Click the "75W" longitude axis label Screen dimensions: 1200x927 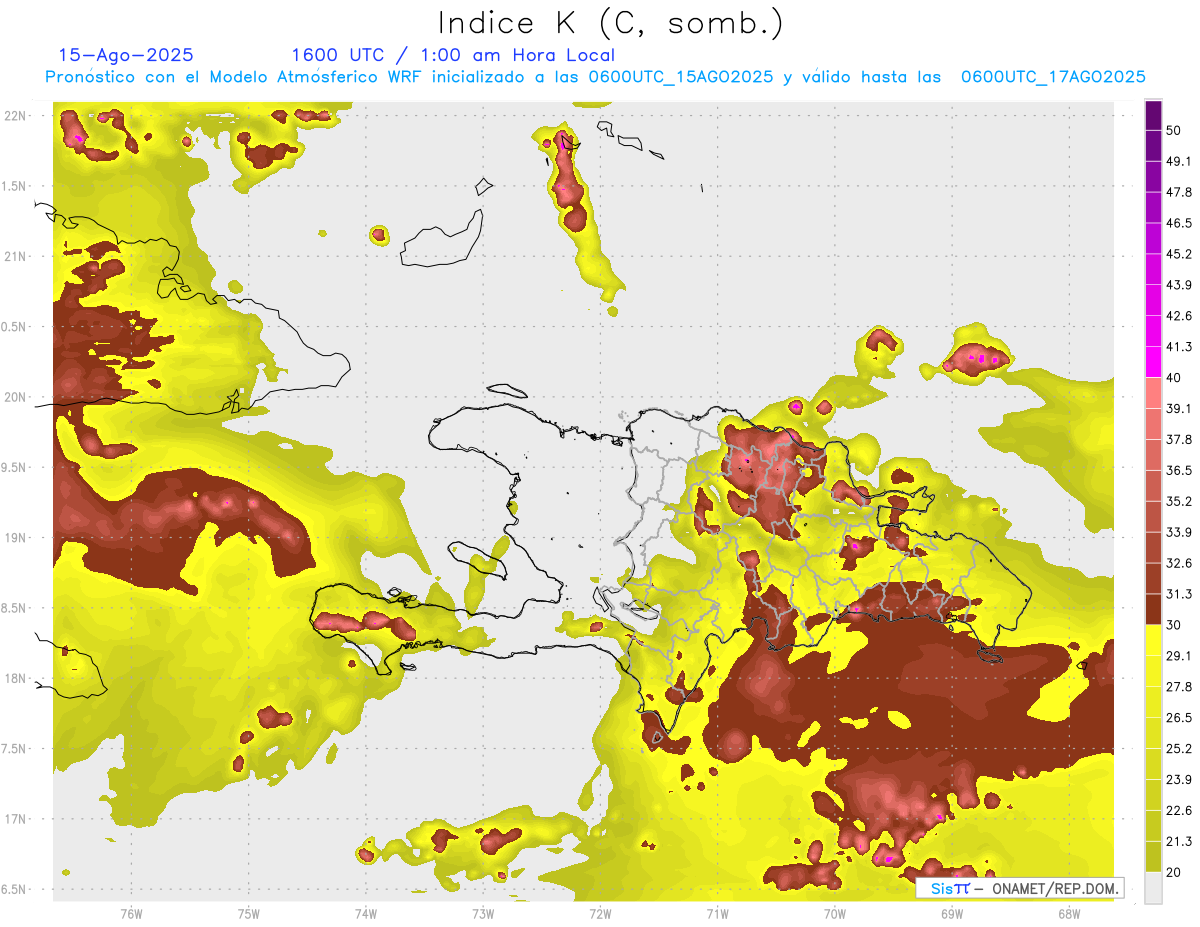(249, 914)
